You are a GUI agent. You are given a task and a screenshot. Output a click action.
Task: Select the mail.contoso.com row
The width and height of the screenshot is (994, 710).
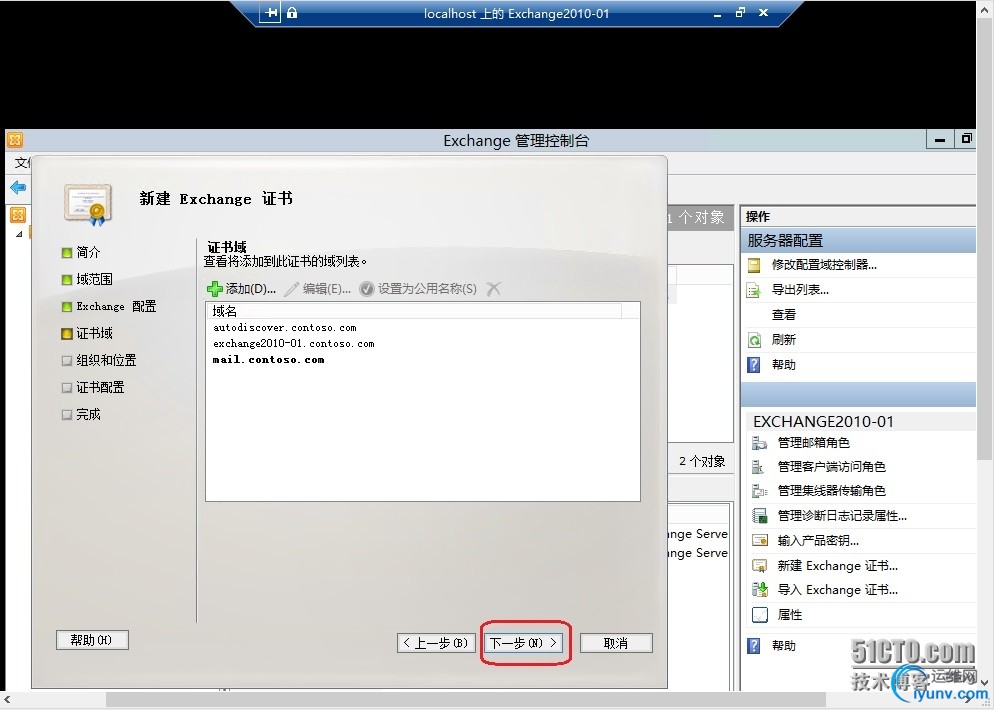tap(423, 359)
